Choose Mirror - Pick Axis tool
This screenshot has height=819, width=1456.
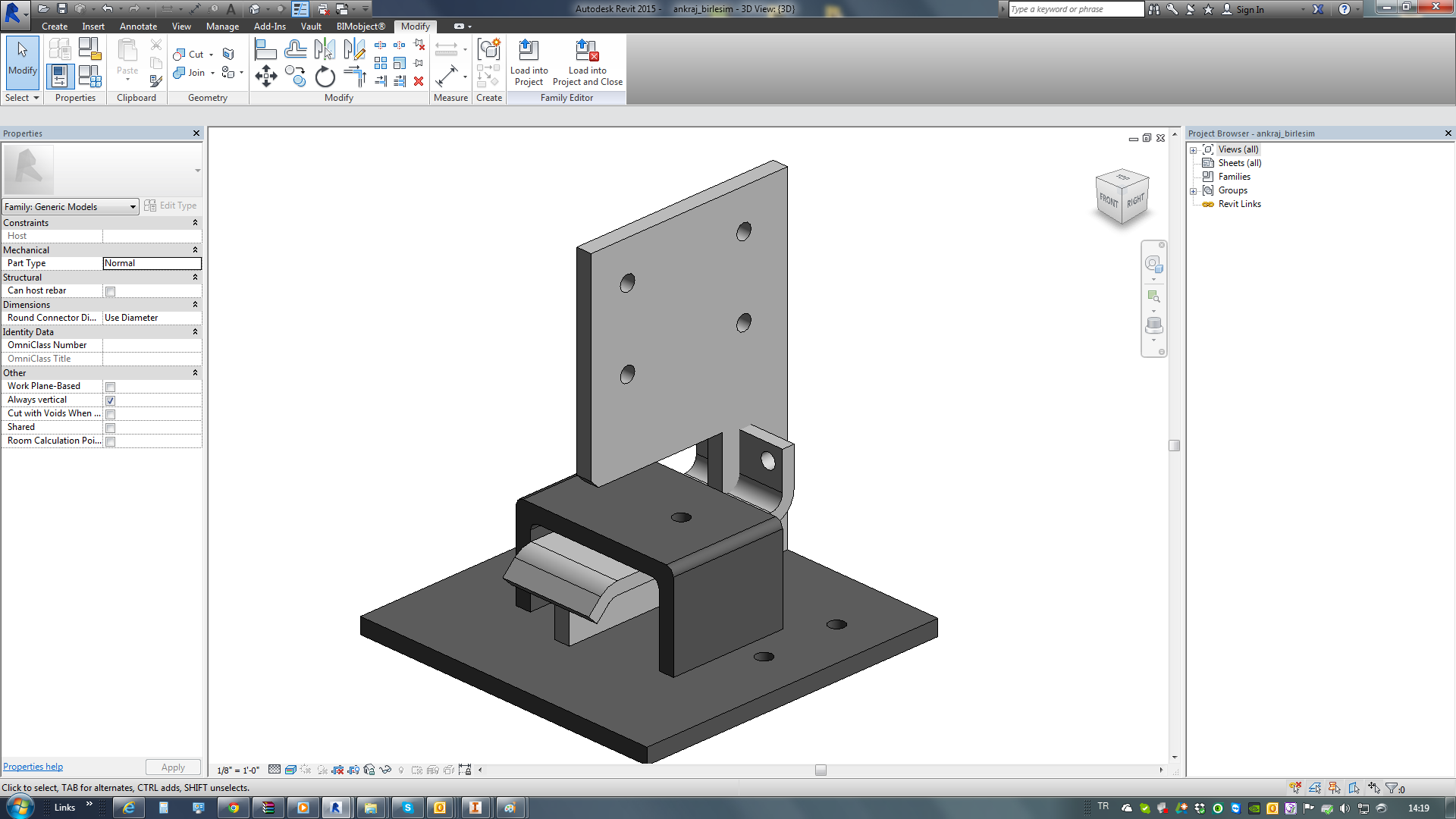coord(325,51)
